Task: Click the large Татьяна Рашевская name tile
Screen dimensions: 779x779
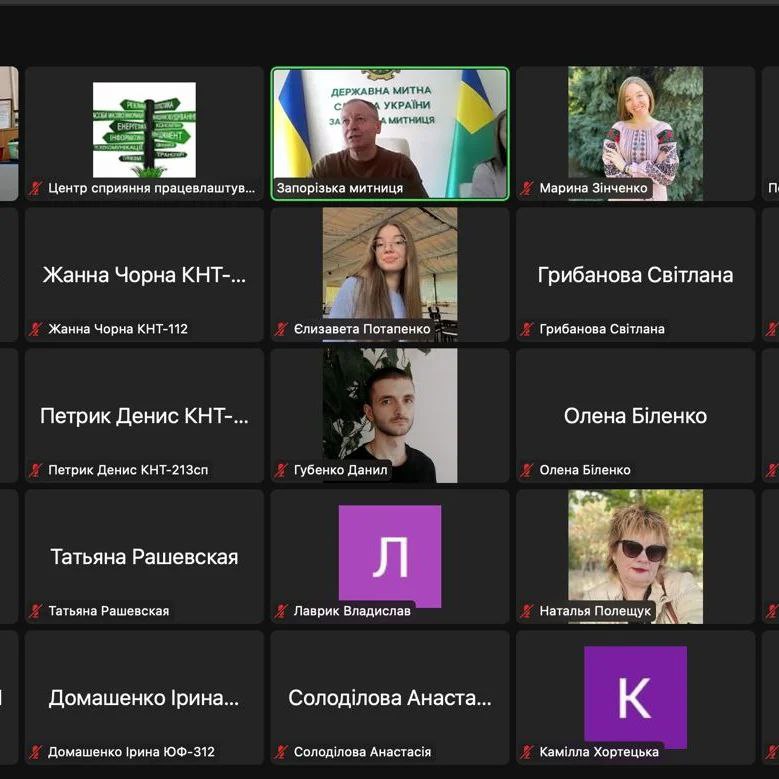Action: pyautogui.click(x=144, y=557)
